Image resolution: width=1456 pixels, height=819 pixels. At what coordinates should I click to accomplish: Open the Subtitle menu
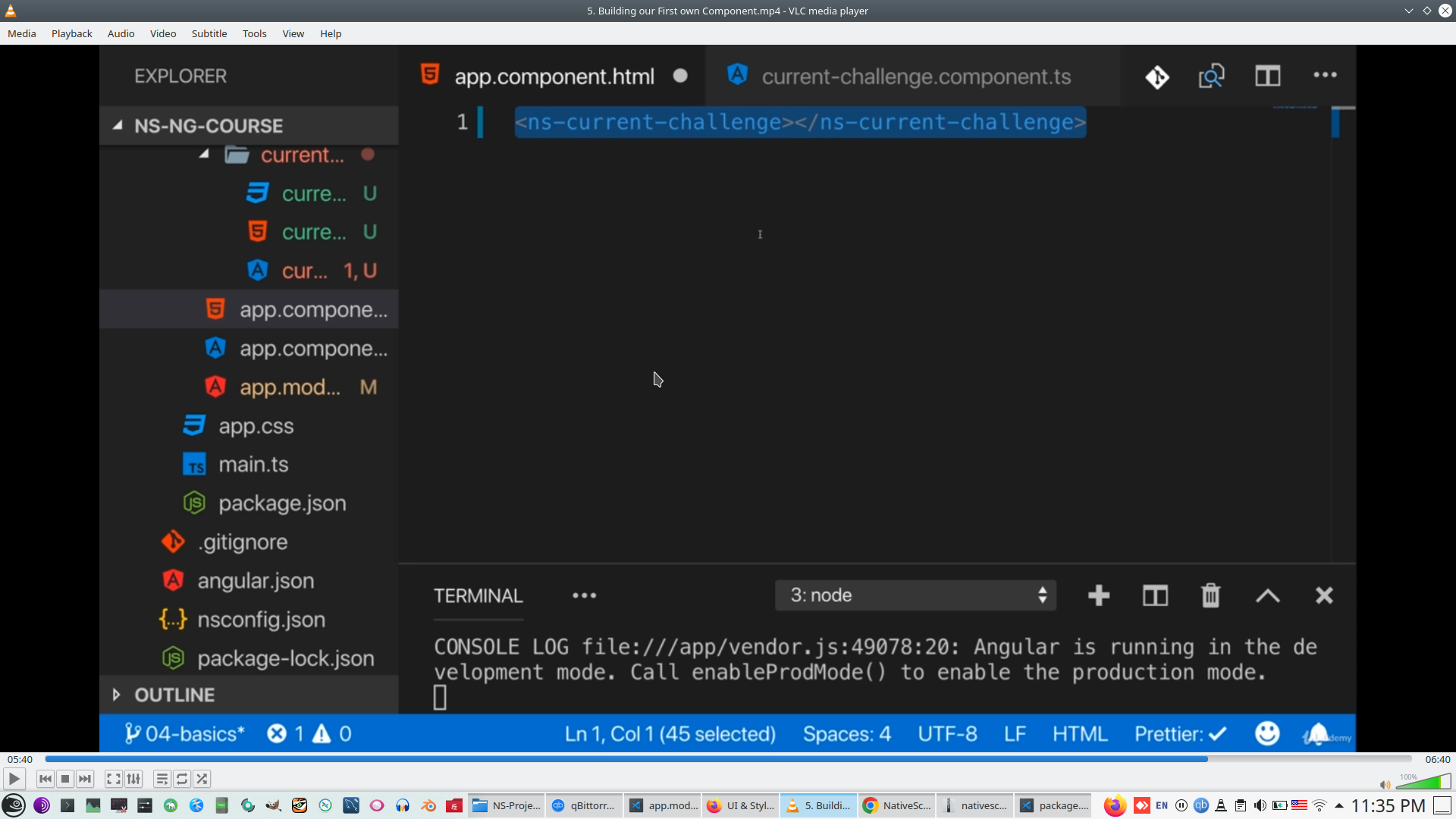coord(209,33)
